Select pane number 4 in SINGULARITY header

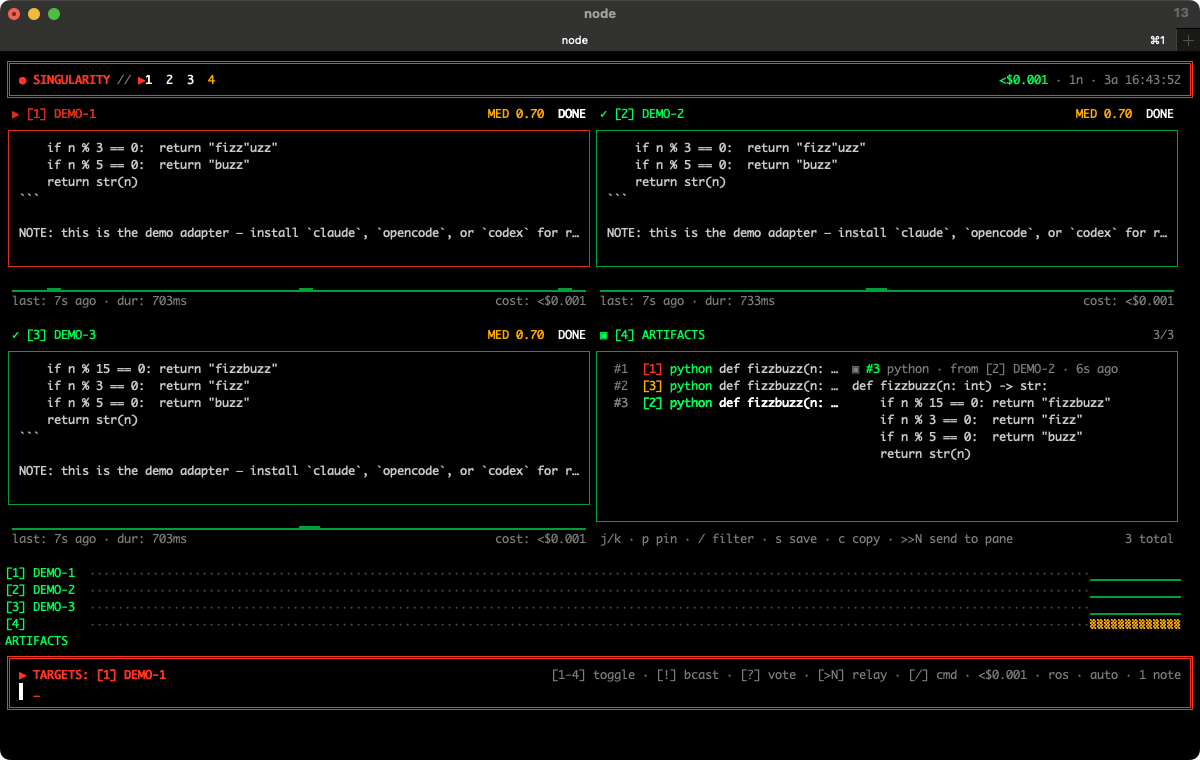(211, 80)
